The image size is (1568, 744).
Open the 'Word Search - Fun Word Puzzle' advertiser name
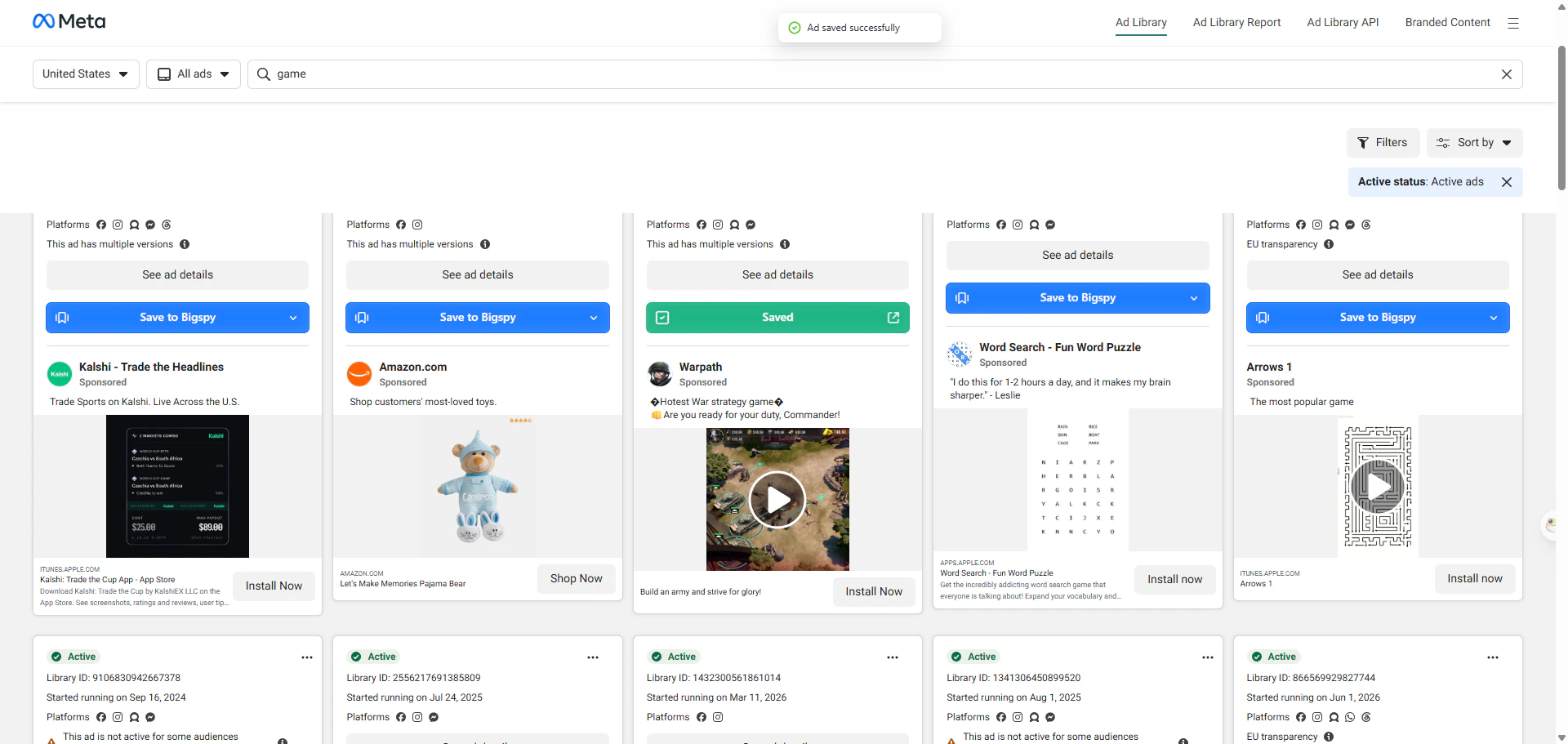[1060, 348]
